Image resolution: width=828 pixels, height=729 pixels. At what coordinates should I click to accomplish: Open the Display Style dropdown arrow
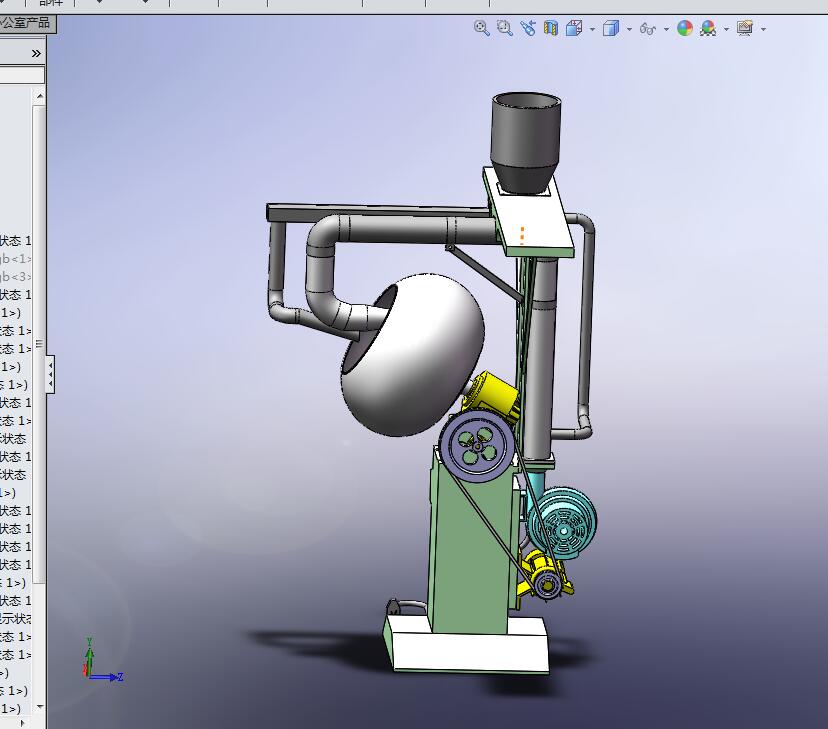tap(629, 29)
